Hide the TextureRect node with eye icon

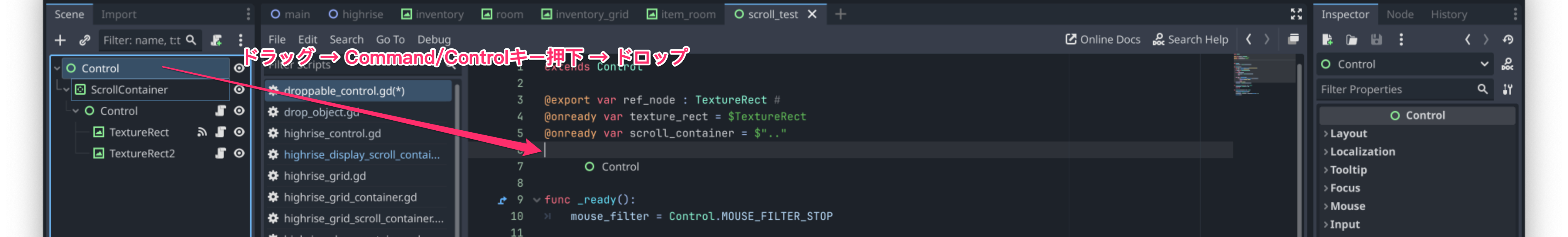[239, 131]
